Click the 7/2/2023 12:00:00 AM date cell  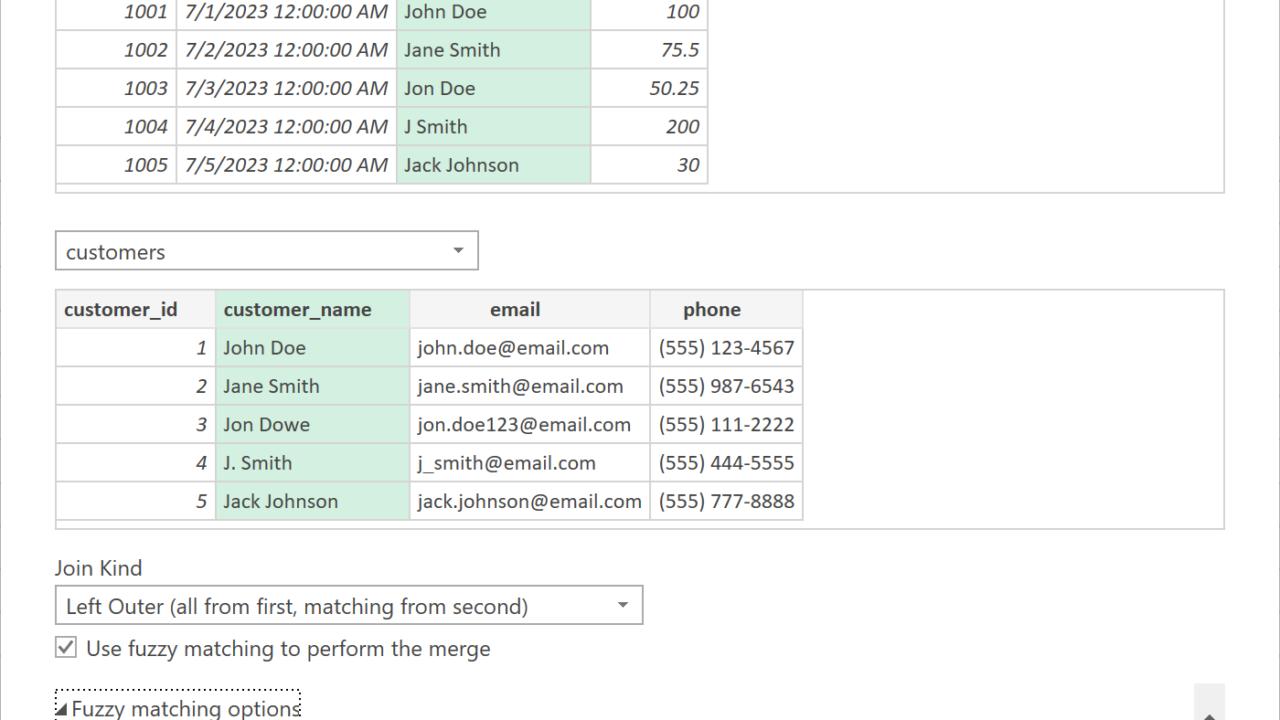click(x=286, y=50)
